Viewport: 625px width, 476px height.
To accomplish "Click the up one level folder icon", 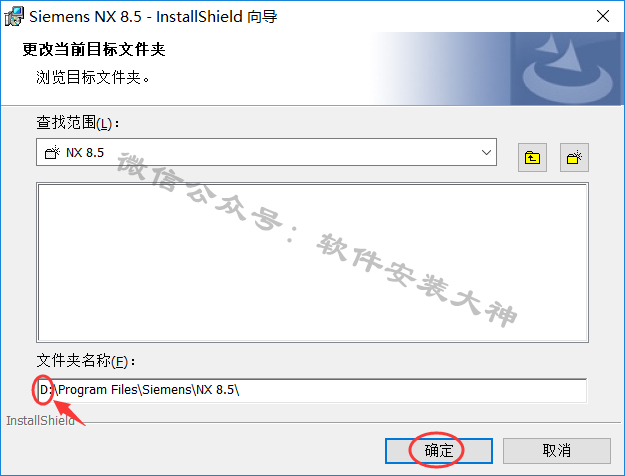I will pos(532,157).
